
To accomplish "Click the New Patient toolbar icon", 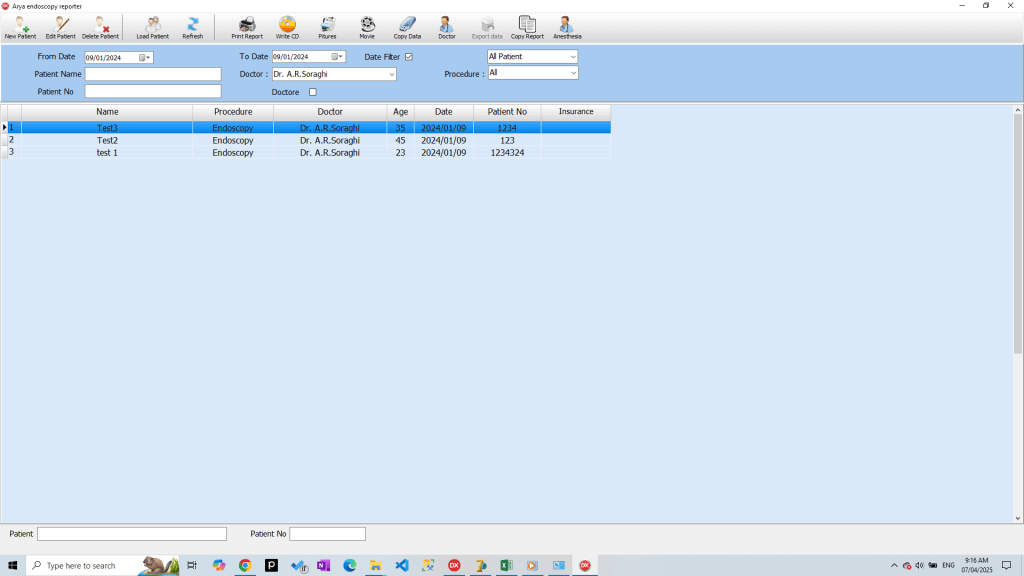I will pyautogui.click(x=20, y=26).
